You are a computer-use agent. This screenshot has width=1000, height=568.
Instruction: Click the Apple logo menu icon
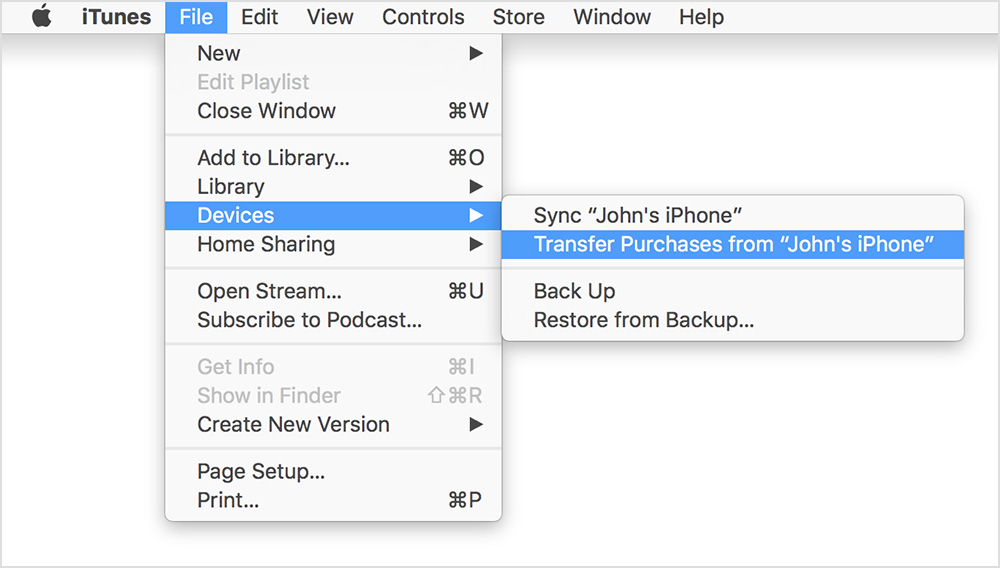click(42, 17)
